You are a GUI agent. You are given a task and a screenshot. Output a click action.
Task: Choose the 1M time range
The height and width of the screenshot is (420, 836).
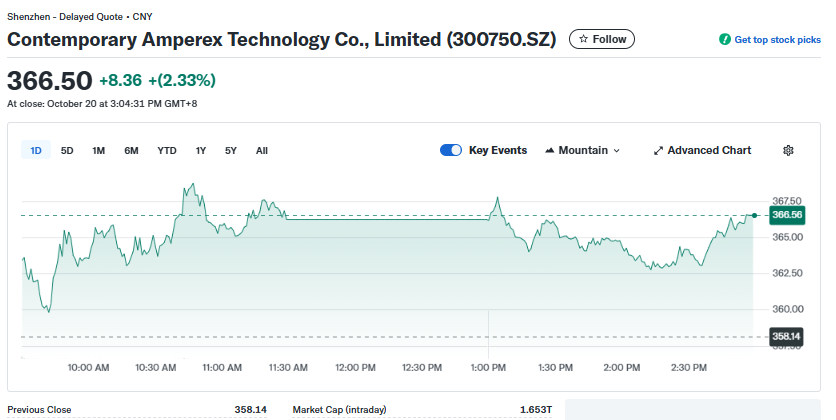(x=99, y=151)
